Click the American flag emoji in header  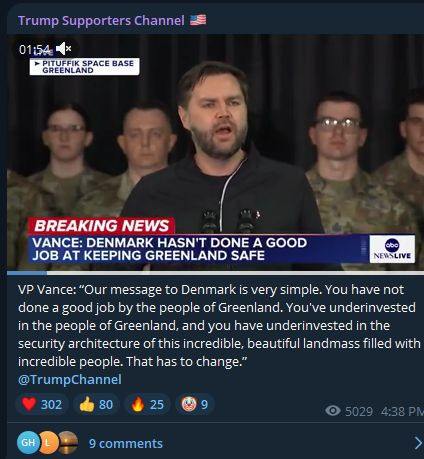pyautogui.click(x=198, y=20)
